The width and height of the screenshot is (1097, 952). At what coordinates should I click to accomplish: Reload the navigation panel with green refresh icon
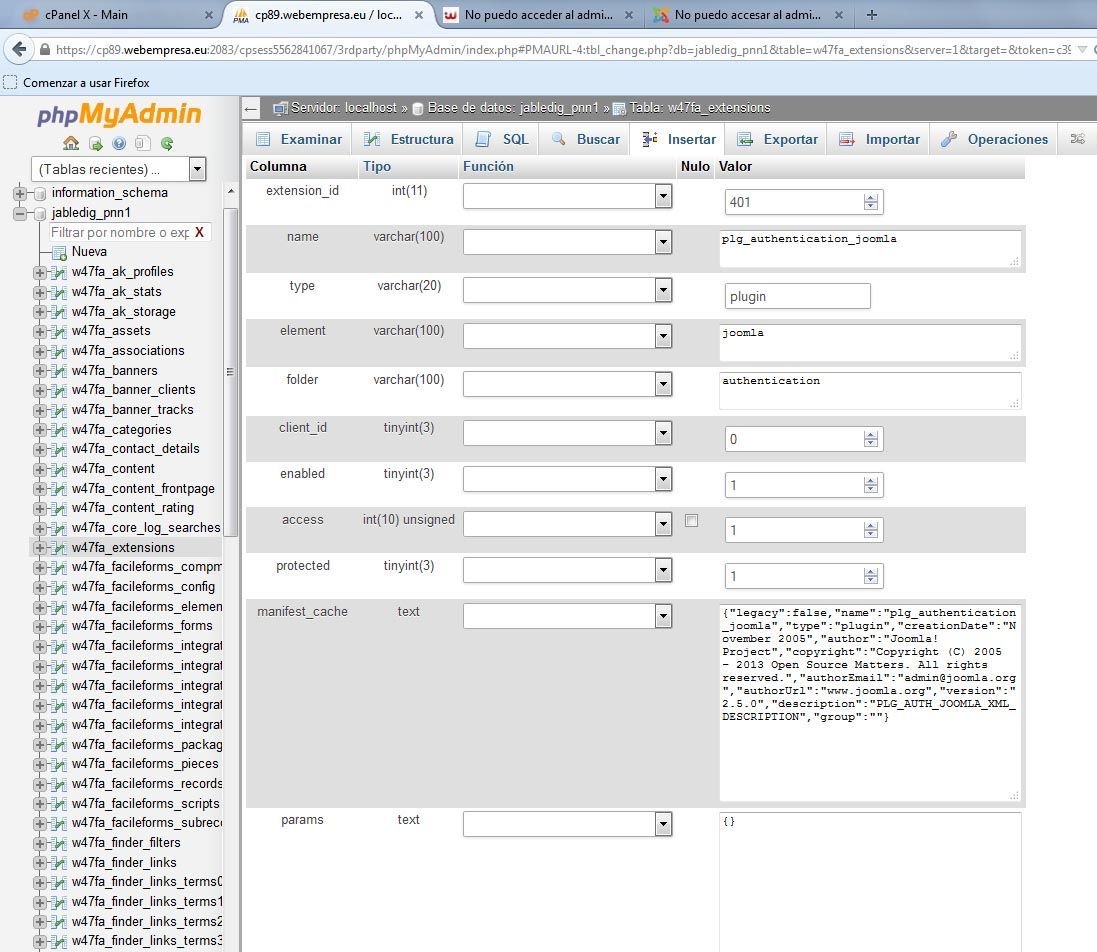[167, 144]
